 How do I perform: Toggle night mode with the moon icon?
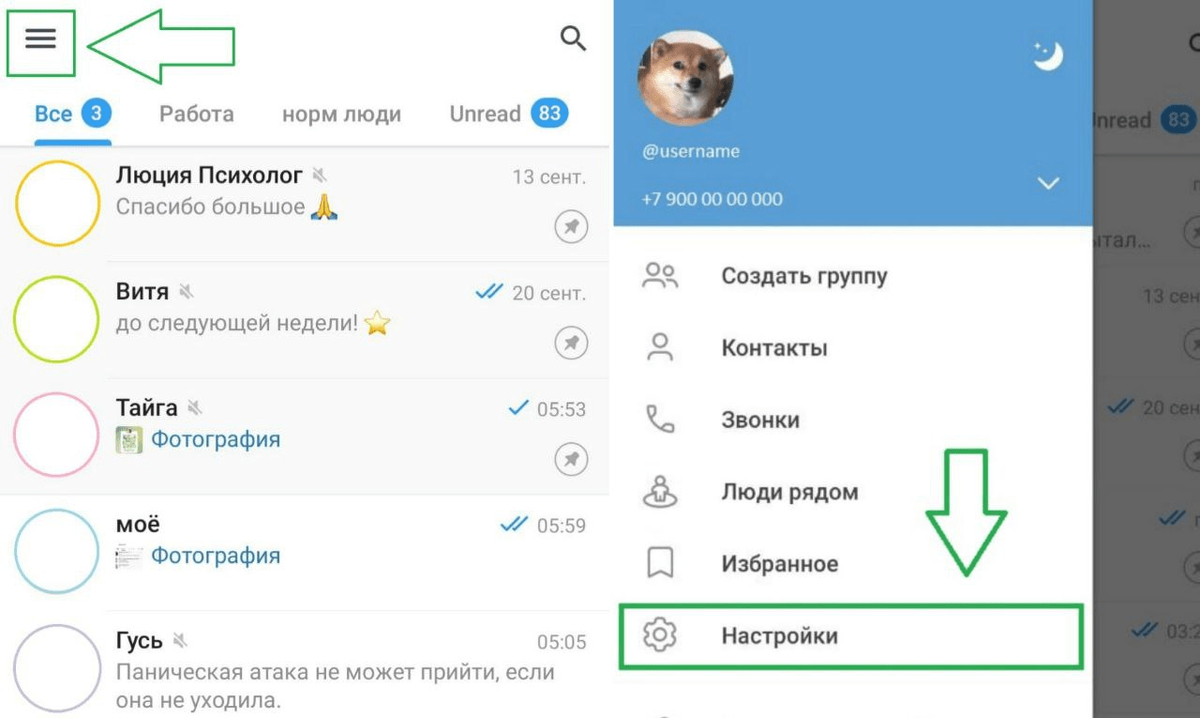[x=1047, y=57]
